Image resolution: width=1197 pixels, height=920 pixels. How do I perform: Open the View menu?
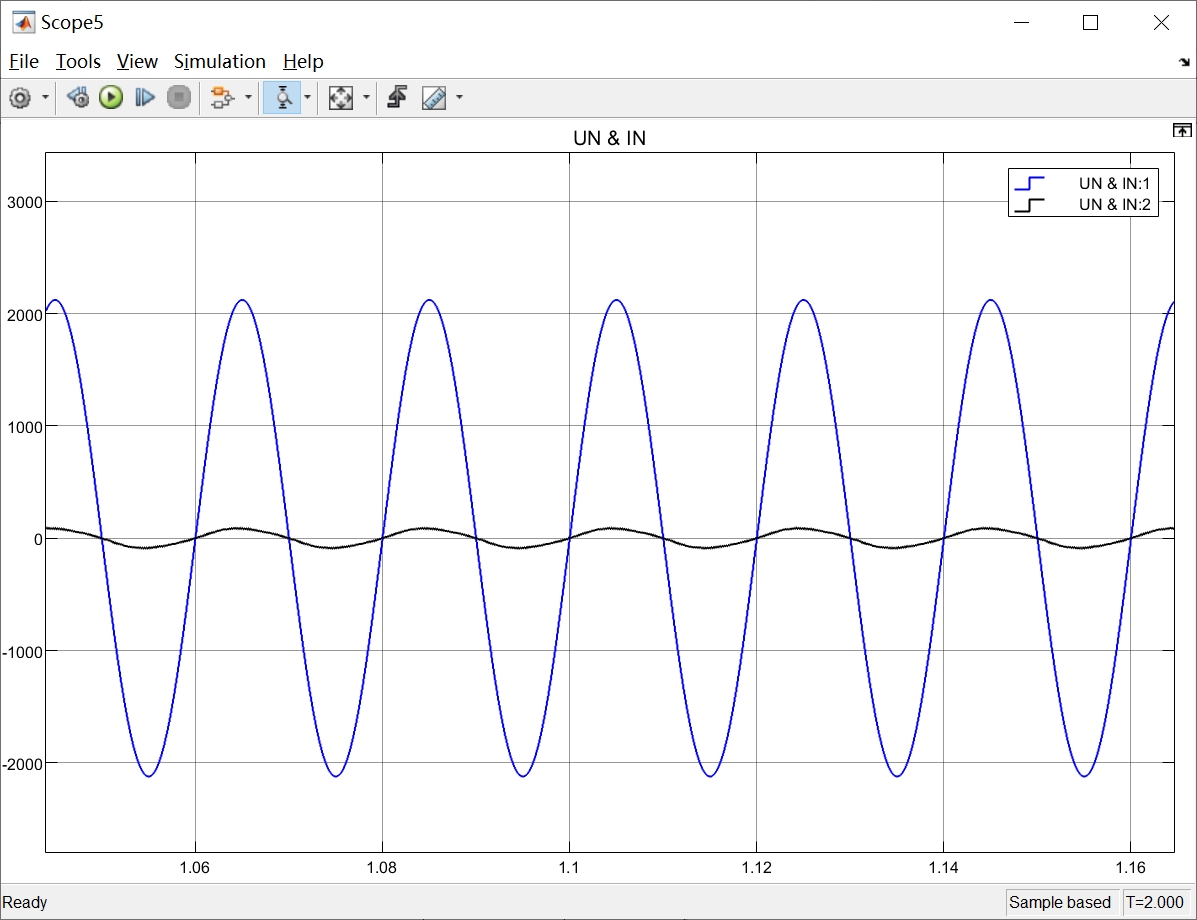tap(137, 61)
